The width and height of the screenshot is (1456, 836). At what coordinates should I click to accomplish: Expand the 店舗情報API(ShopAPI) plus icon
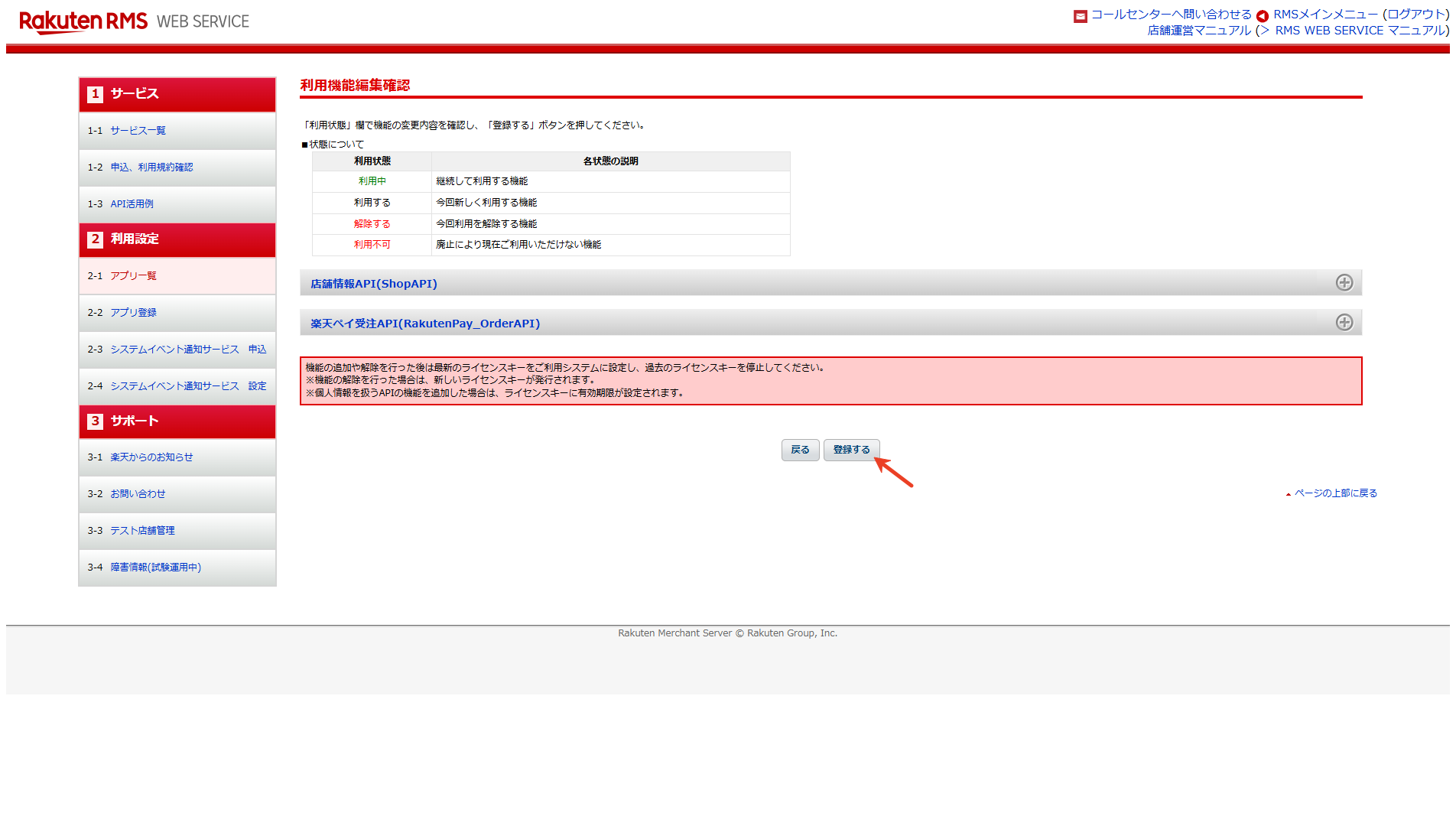(1344, 283)
